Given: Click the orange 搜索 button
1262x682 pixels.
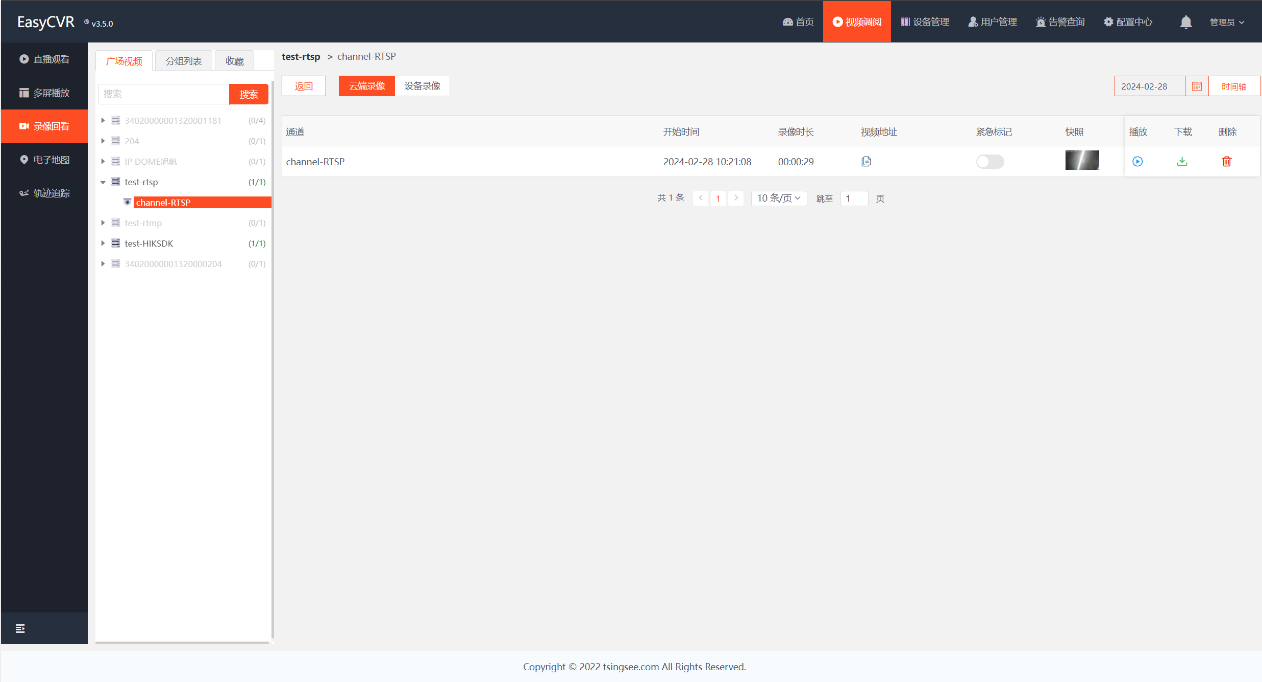Looking at the screenshot, I should (x=249, y=95).
